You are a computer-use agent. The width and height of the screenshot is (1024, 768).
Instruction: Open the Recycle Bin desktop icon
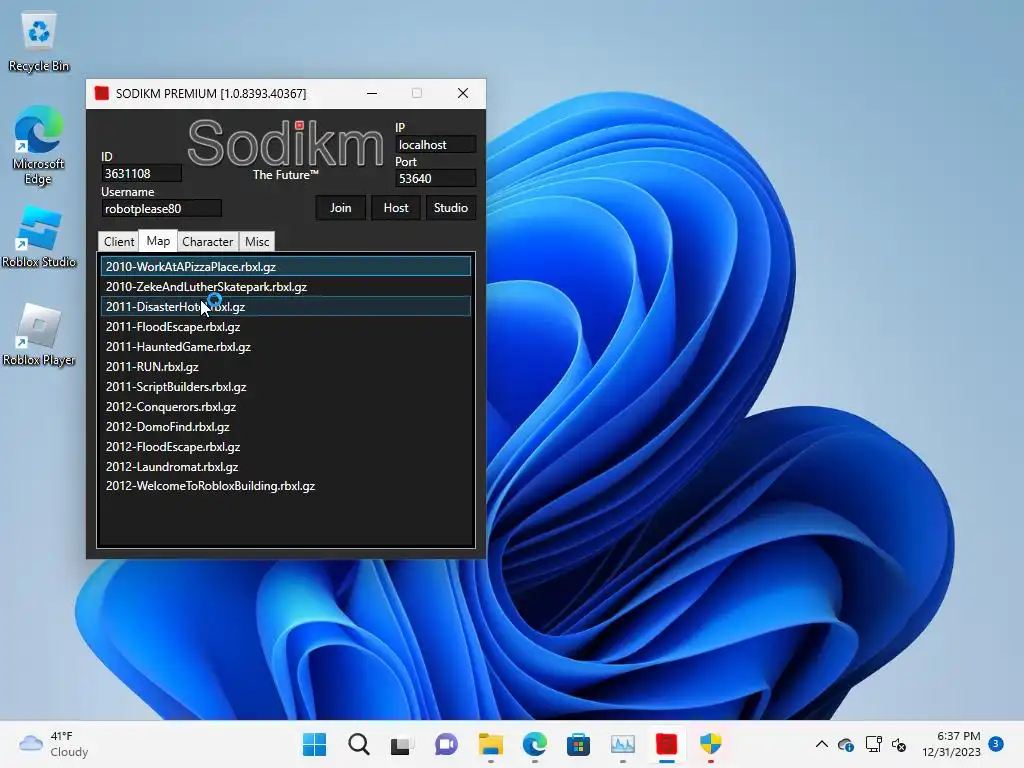coord(39,43)
